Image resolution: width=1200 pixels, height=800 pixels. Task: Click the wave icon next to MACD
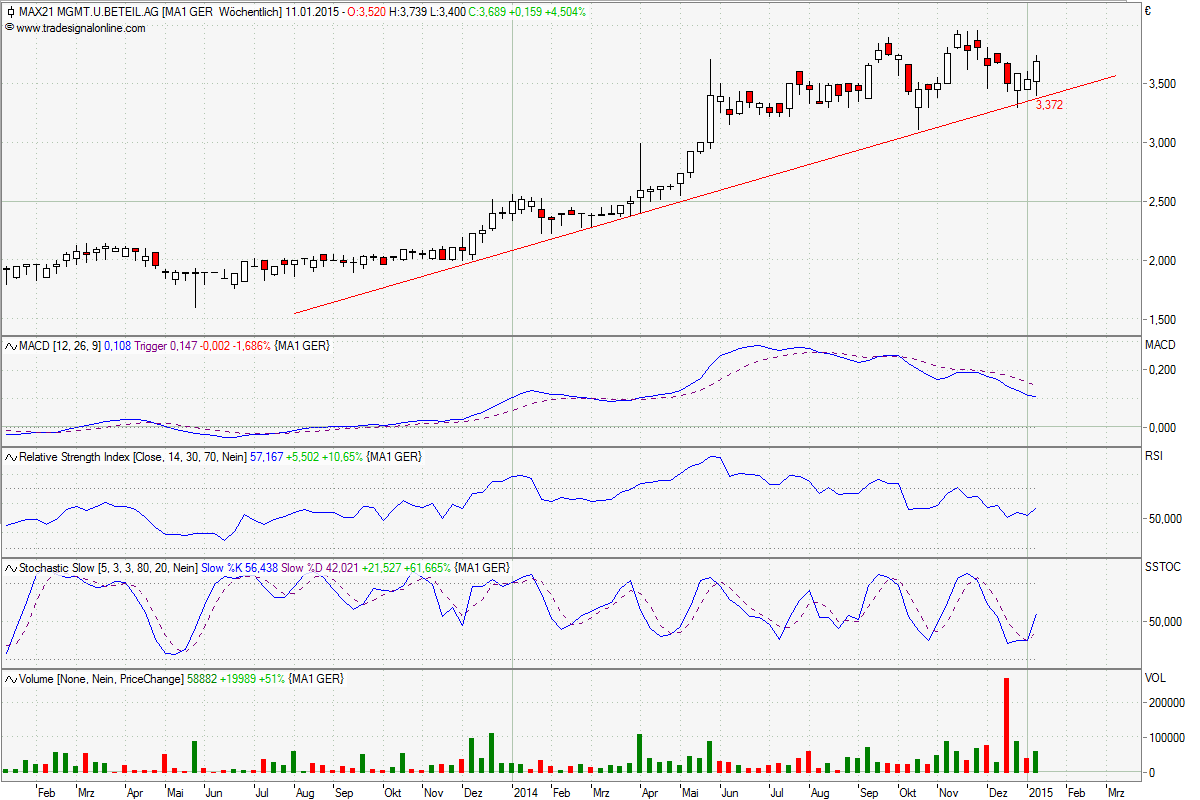coord(11,346)
